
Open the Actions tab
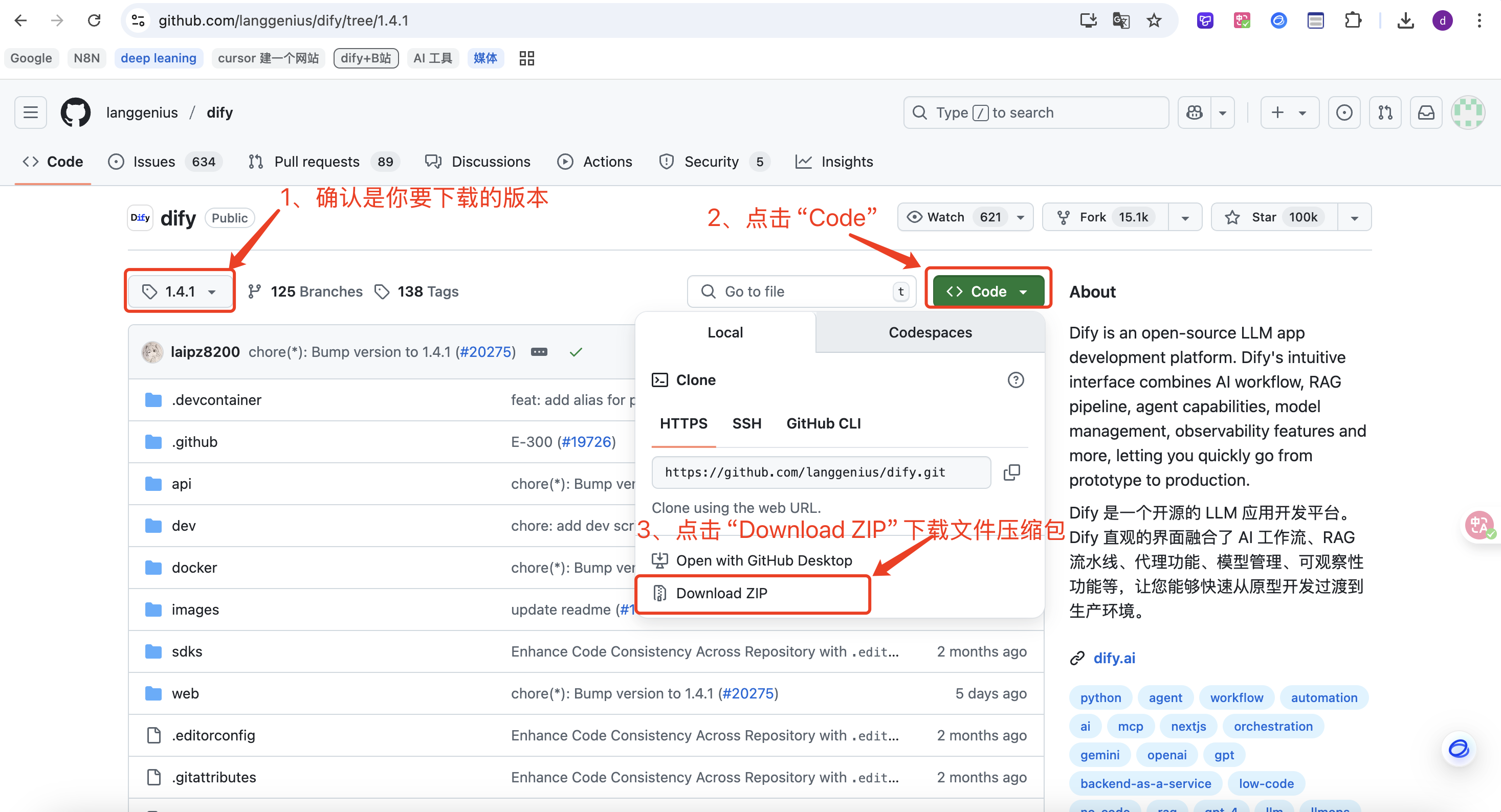594,162
